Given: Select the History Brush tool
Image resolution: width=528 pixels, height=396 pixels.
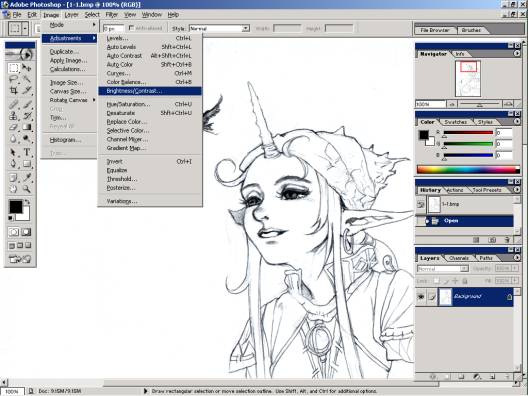Looking at the screenshot, I should [27, 116].
